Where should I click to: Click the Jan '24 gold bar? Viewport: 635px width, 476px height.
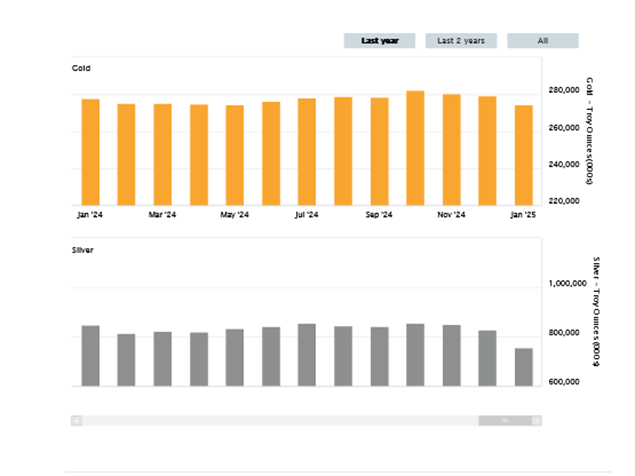pyautogui.click(x=90, y=151)
